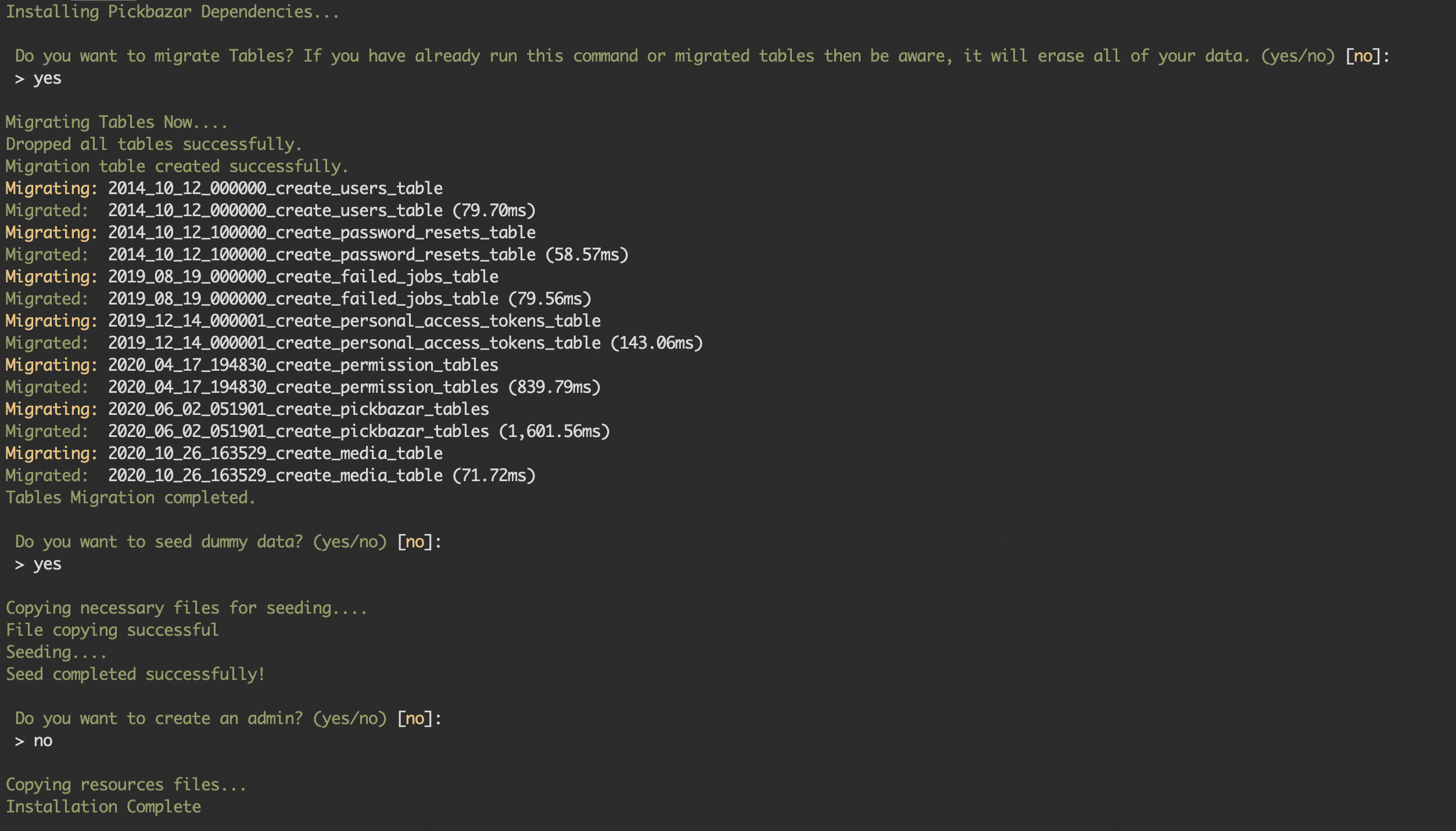Click the 'no' answer under create admin prompt
This screenshot has height=831, width=1456.
(43, 741)
